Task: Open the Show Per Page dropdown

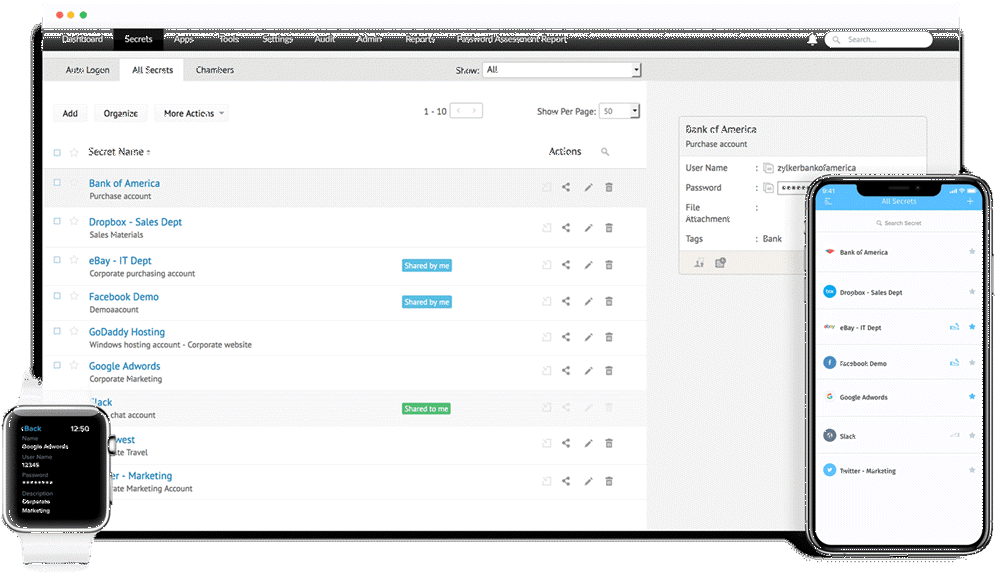Action: click(x=619, y=111)
